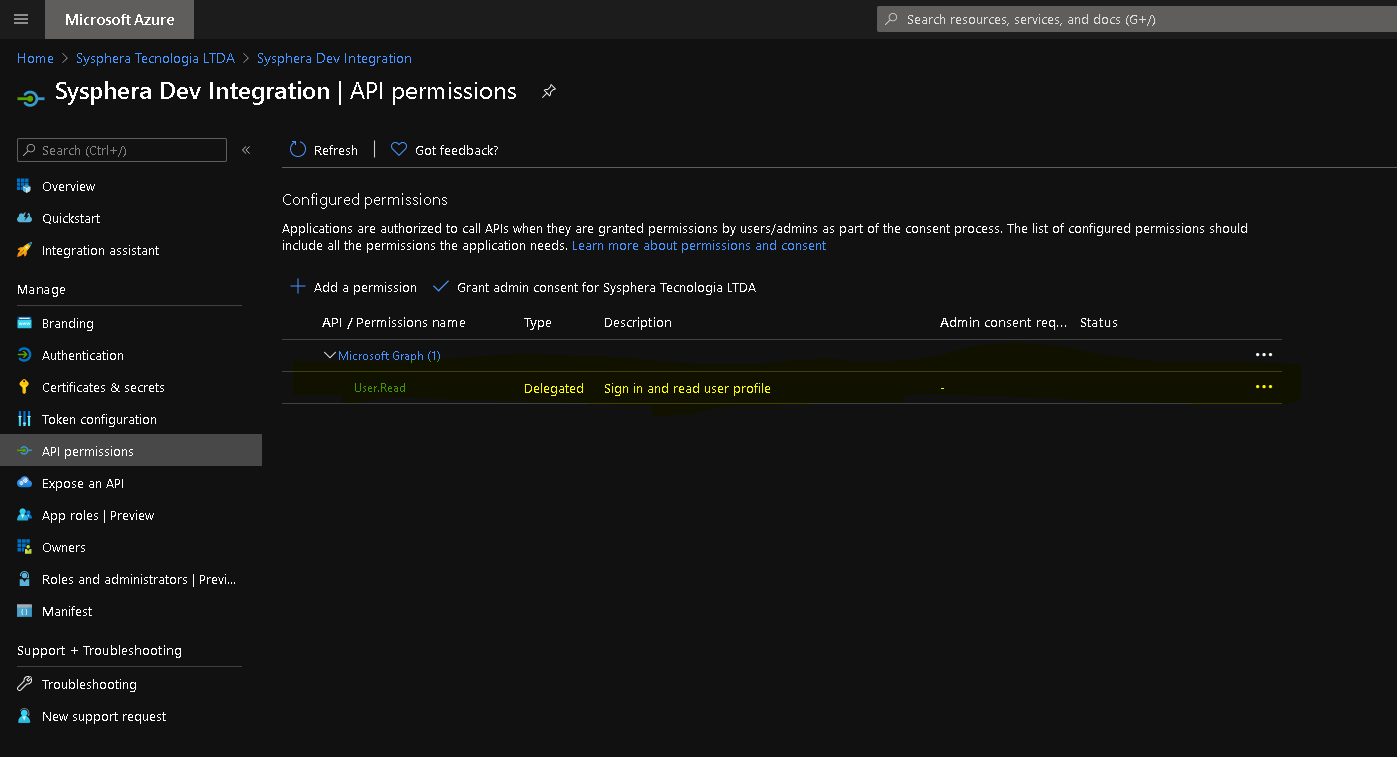
Task: Open more options for User.Read row
Action: click(1264, 387)
